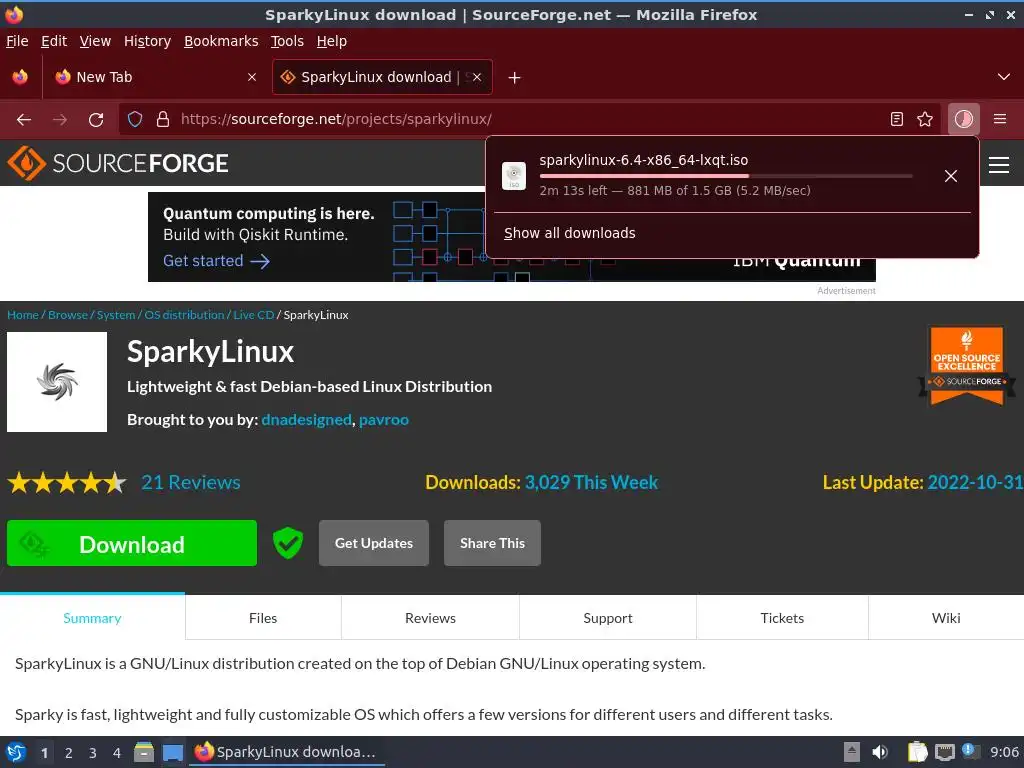Open the File menu

[17, 41]
